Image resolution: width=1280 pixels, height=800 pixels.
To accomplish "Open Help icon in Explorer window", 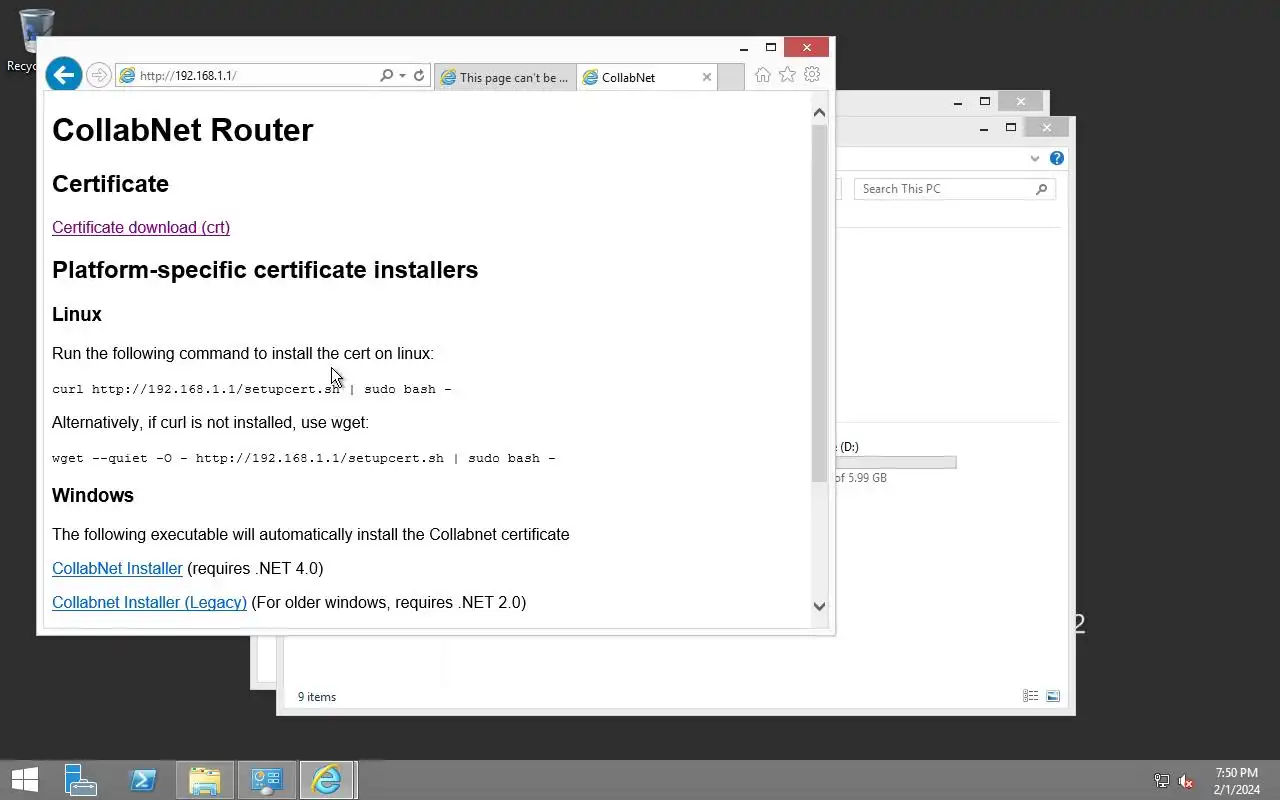I will coord(1057,158).
